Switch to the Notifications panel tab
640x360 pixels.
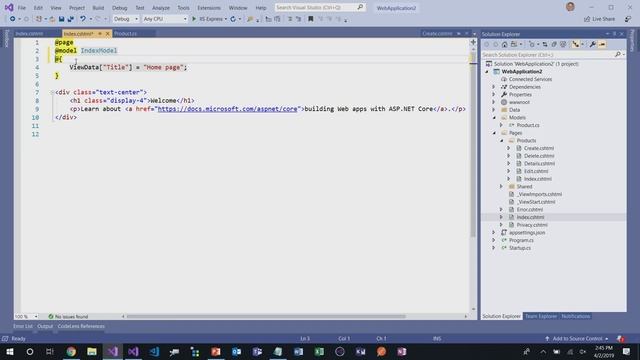coord(576,316)
